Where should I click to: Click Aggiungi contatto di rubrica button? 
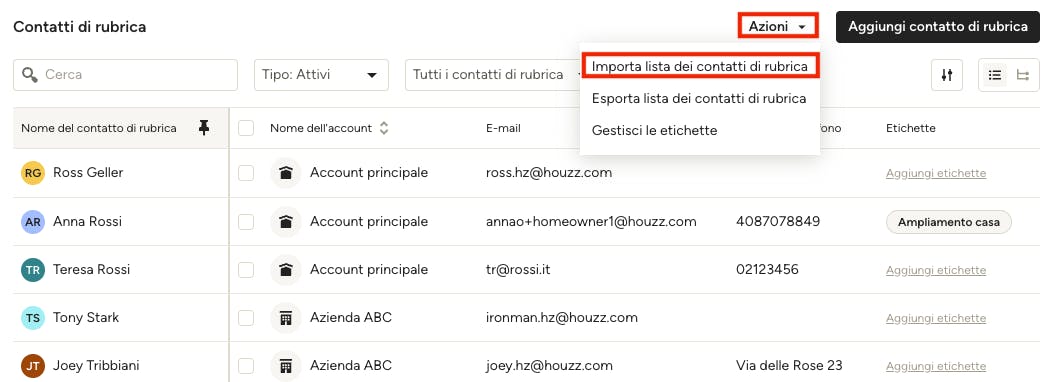point(938,27)
